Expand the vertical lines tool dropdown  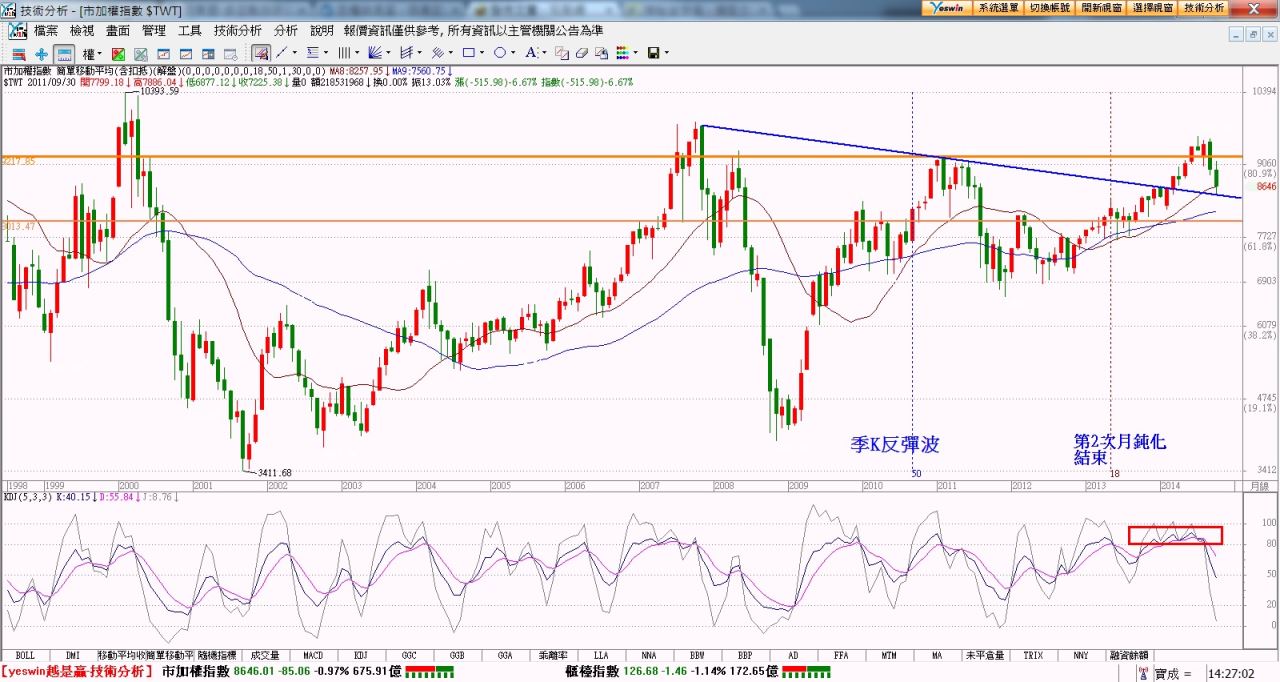(357, 53)
